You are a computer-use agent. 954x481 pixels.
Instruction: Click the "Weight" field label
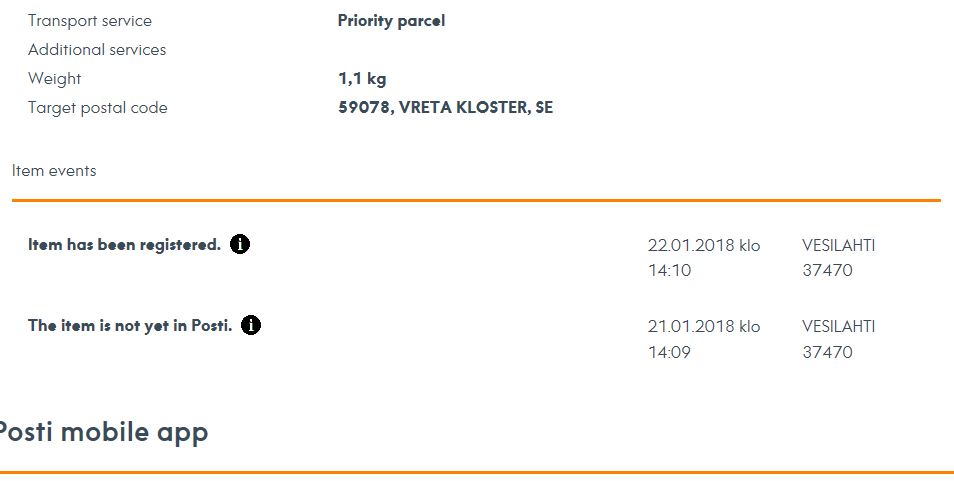[x=55, y=79]
